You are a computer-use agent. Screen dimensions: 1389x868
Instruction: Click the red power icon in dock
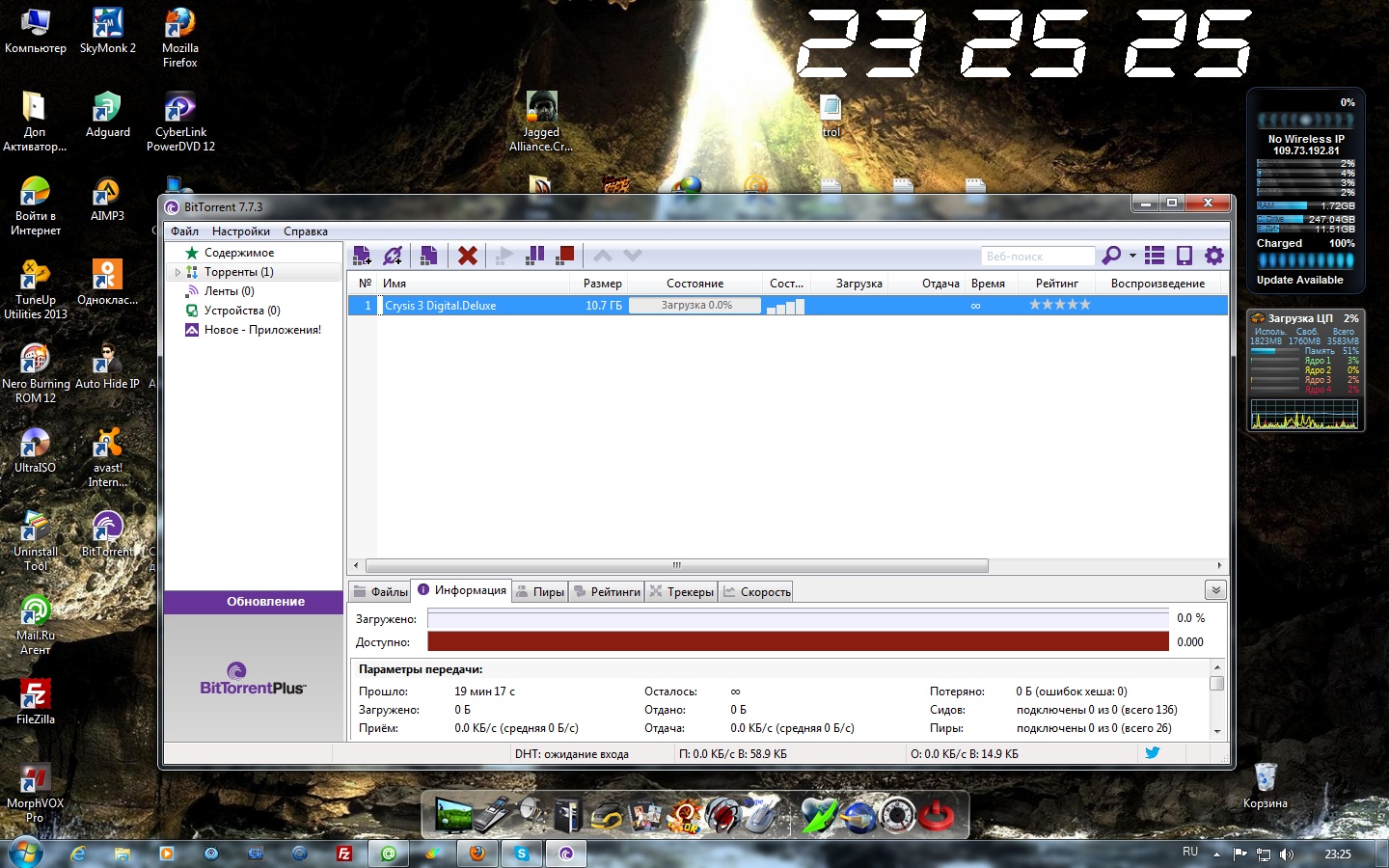coord(936,815)
